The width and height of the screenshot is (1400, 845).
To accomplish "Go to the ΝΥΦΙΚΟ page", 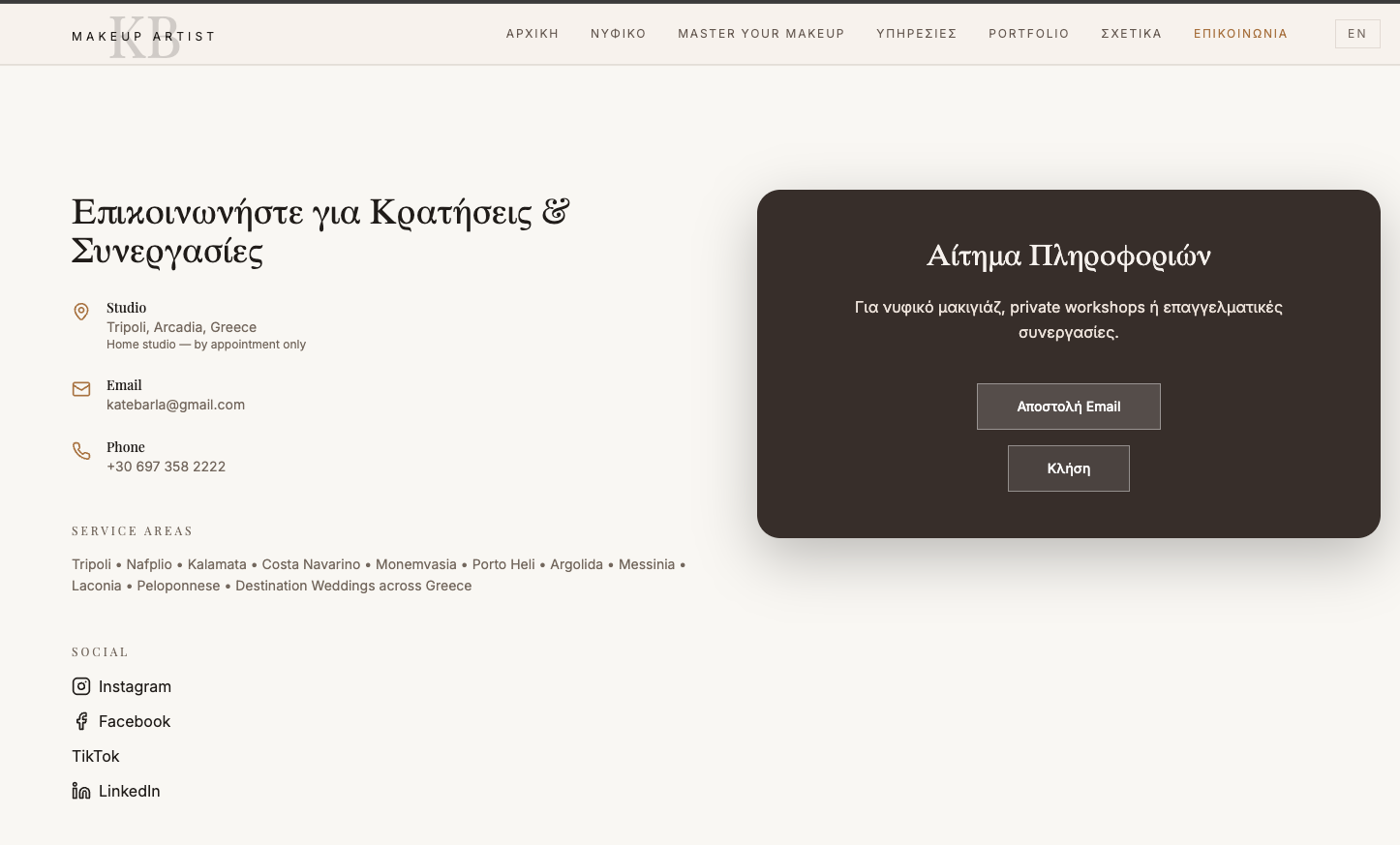I will click(x=619, y=34).
